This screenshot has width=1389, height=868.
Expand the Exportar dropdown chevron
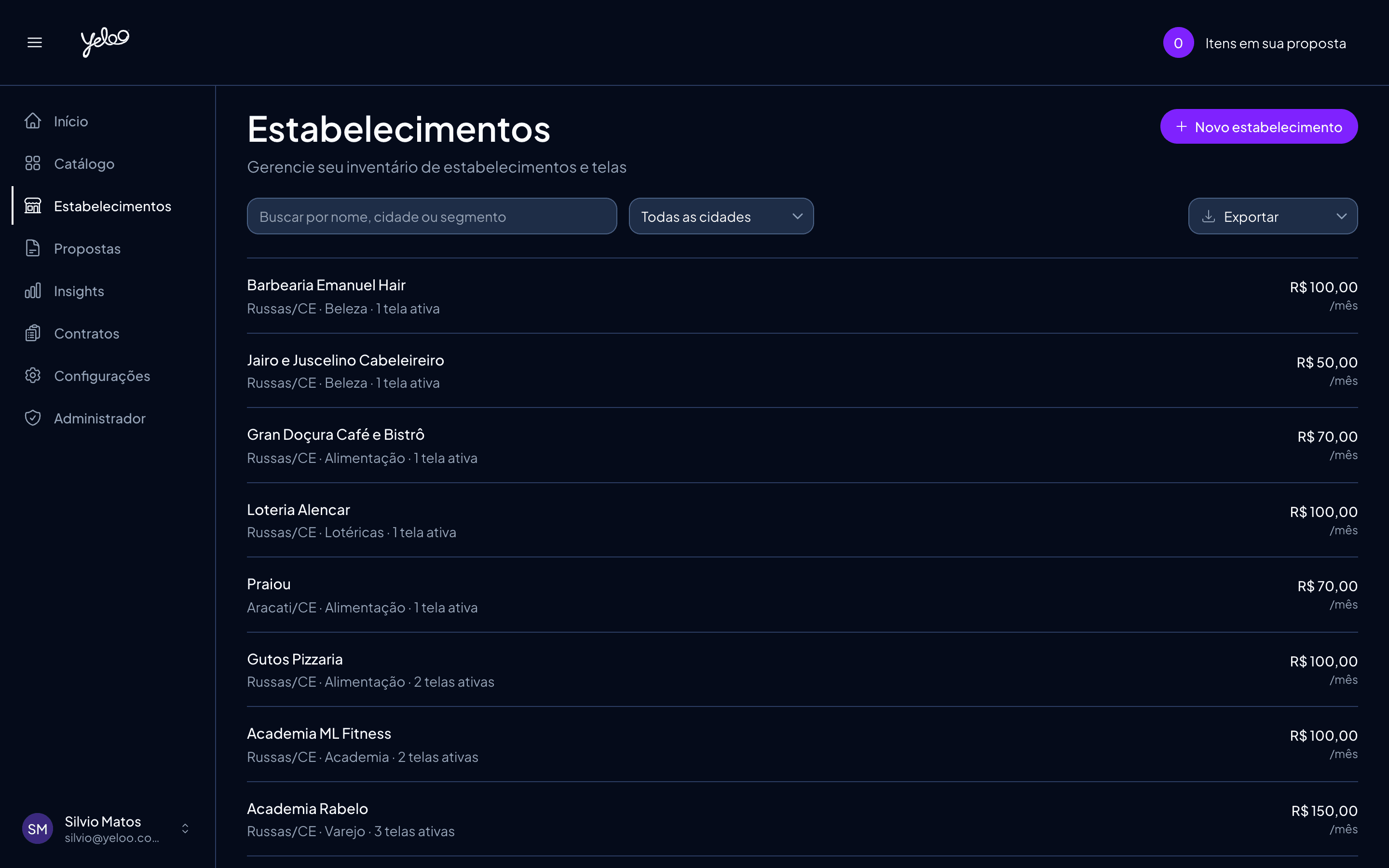[1341, 217]
